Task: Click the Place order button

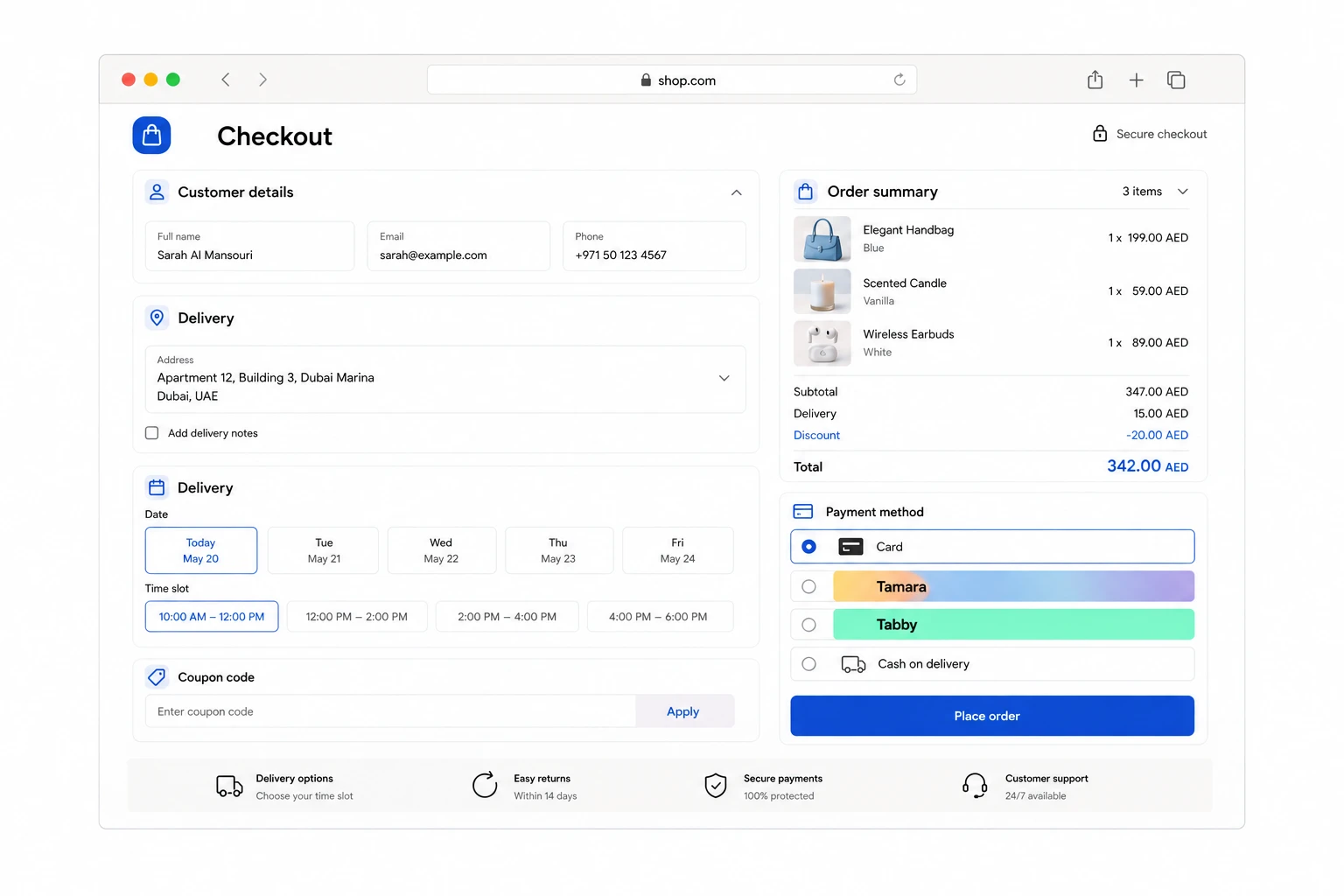Action: click(992, 716)
